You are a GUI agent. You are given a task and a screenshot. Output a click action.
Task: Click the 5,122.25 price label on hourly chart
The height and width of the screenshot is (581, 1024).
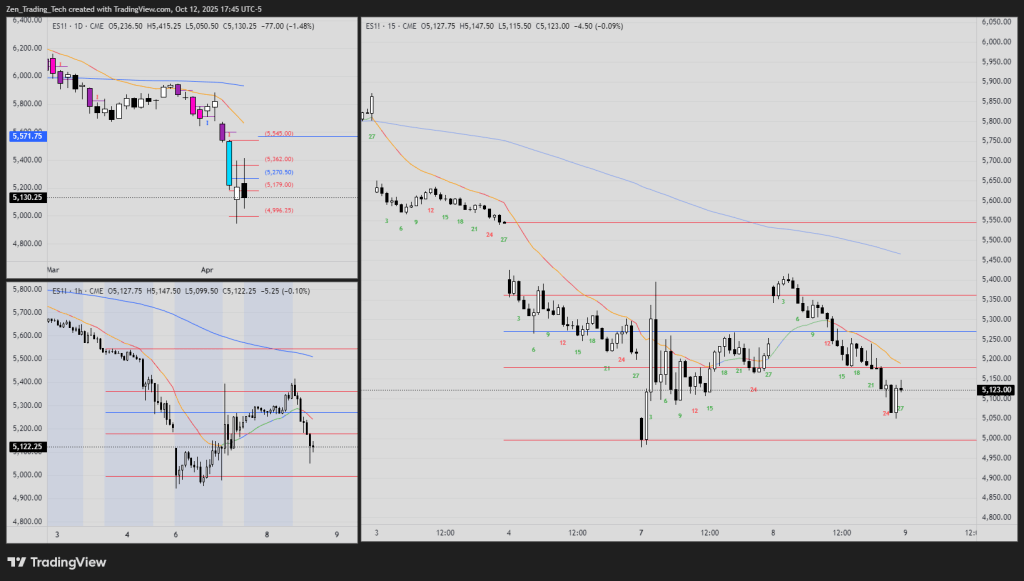point(25,447)
